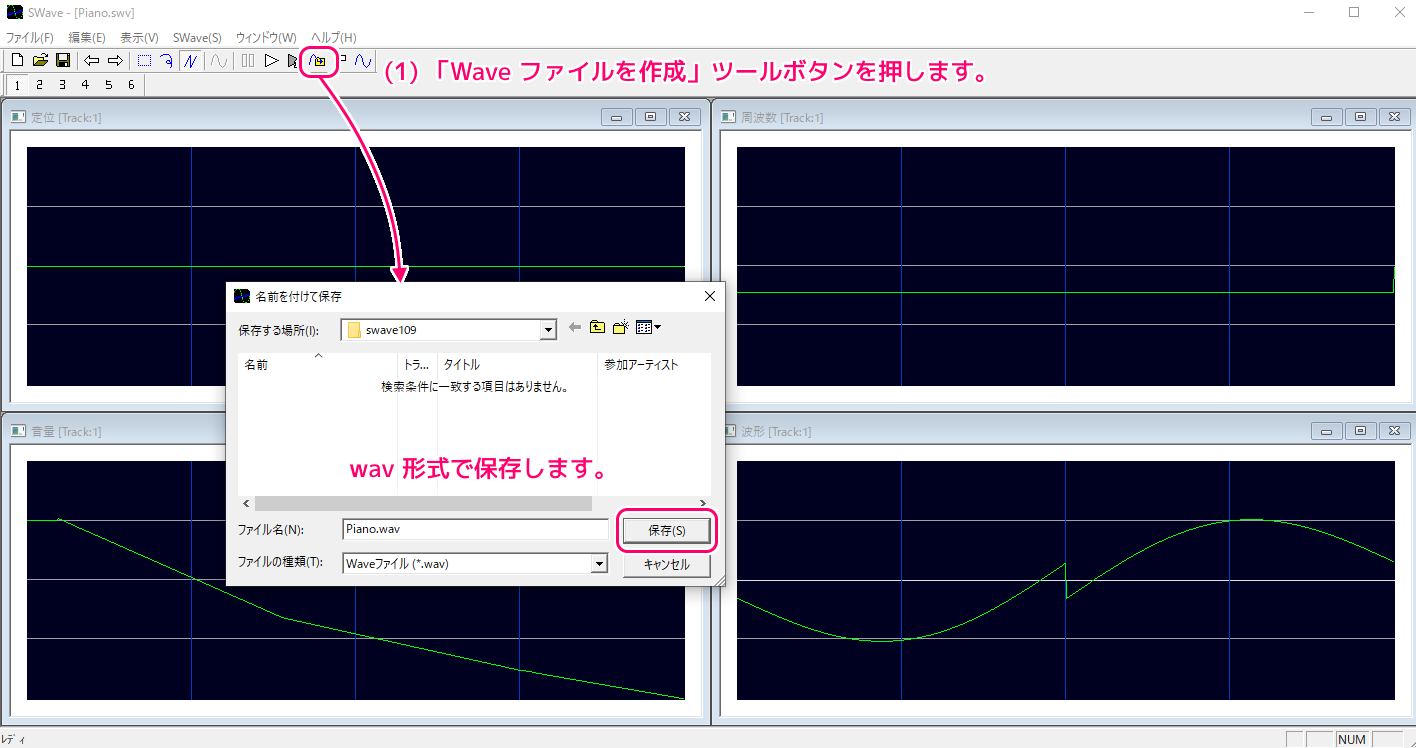This screenshot has width=1416, height=748.
Task: Click the 周波数 window title icon
Action: (x=728, y=117)
